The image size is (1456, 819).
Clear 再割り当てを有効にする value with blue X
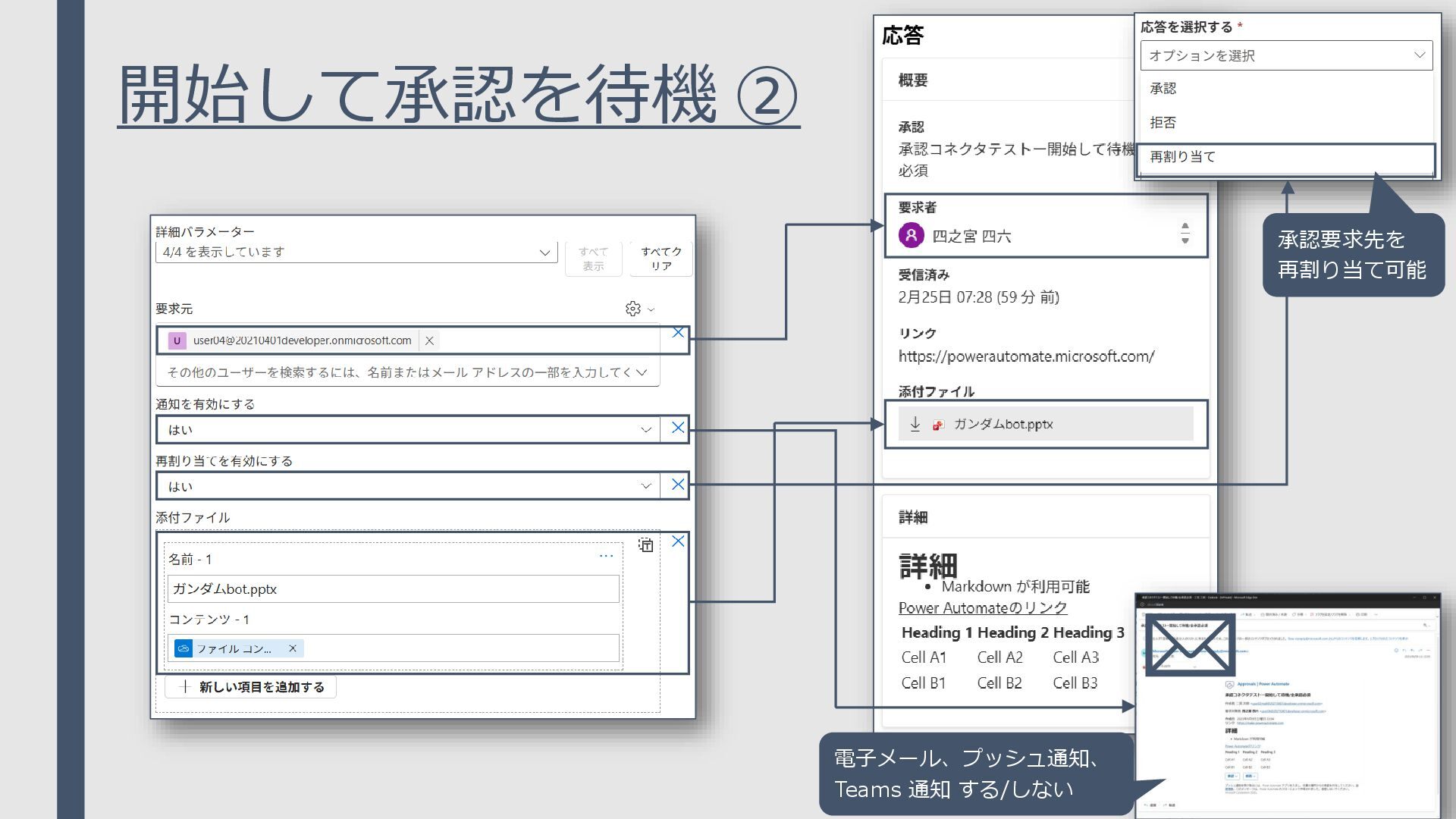click(x=678, y=485)
